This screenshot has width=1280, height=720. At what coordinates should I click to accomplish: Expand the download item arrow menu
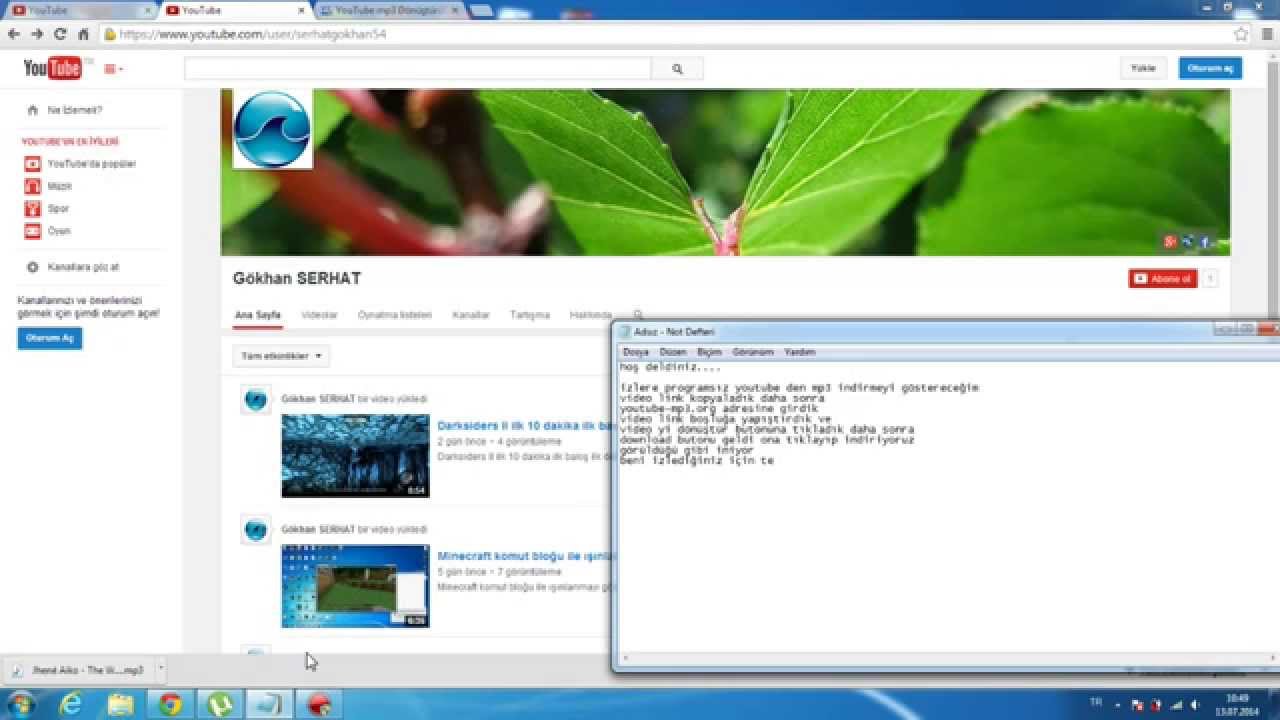click(x=160, y=670)
